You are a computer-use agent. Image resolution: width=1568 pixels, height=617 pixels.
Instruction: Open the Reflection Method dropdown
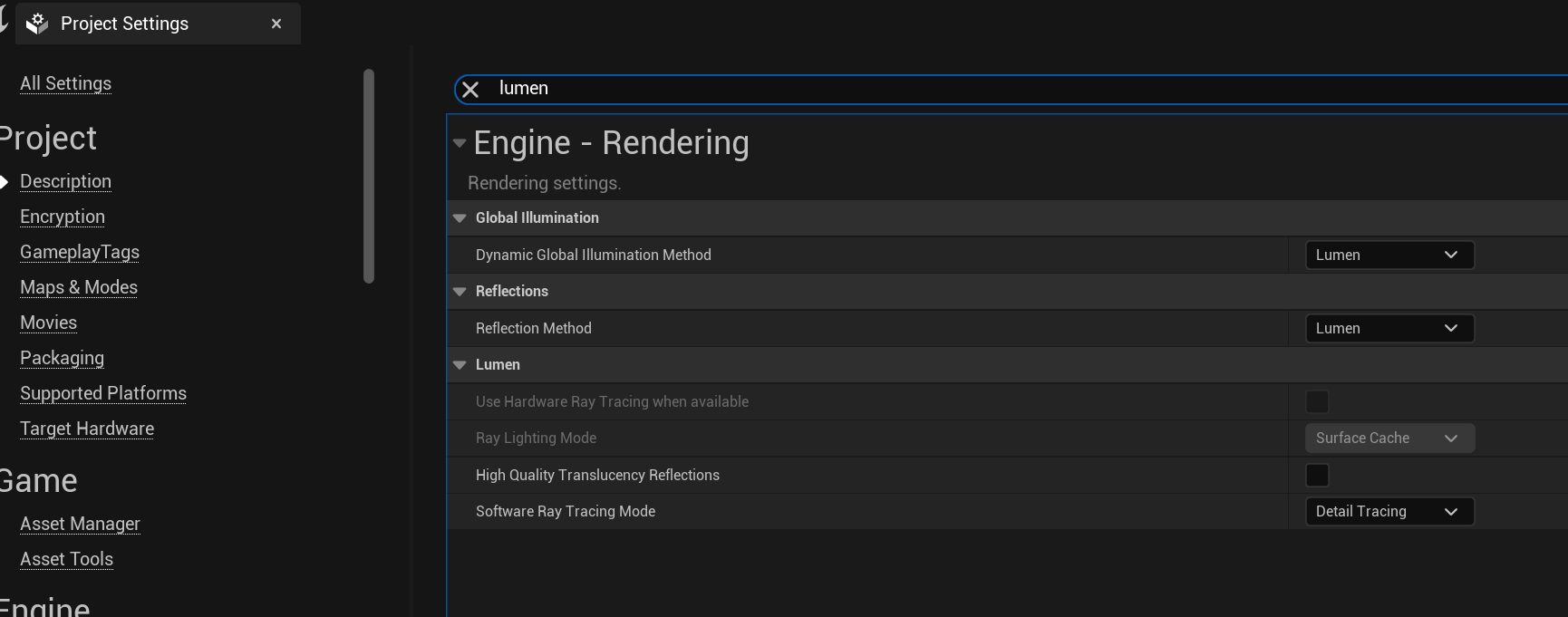pos(1389,329)
